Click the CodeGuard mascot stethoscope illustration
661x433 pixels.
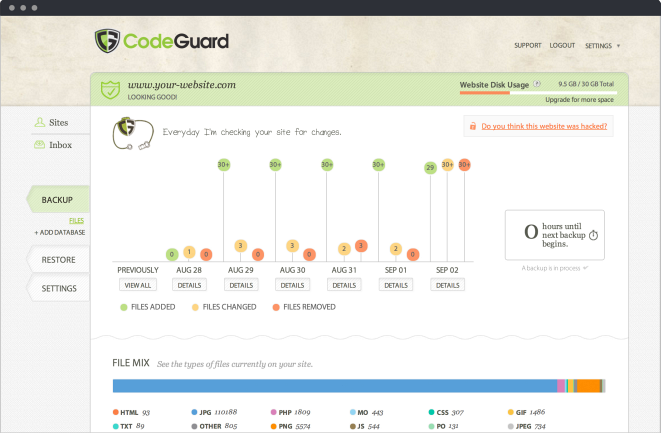133,133
